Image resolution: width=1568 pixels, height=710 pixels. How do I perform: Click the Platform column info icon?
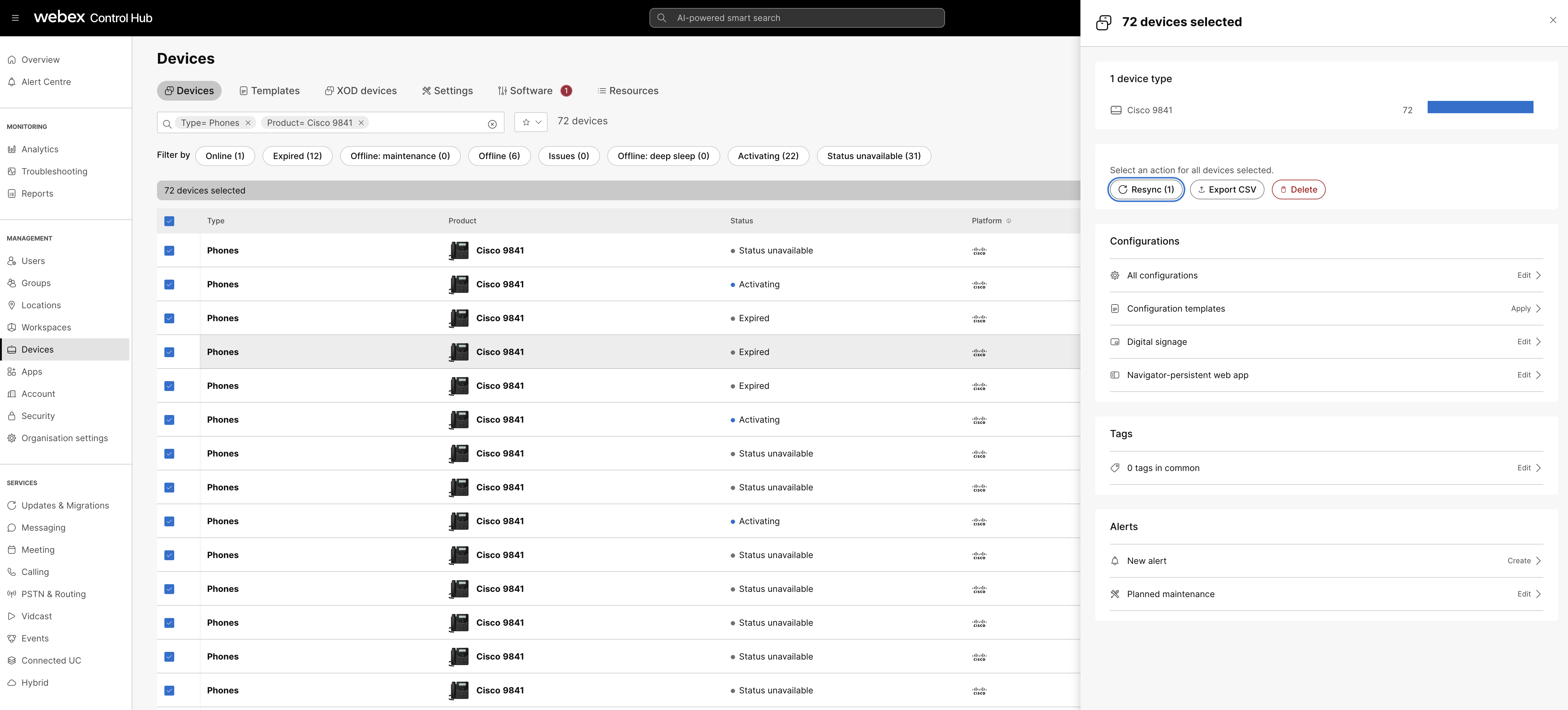click(x=1009, y=221)
